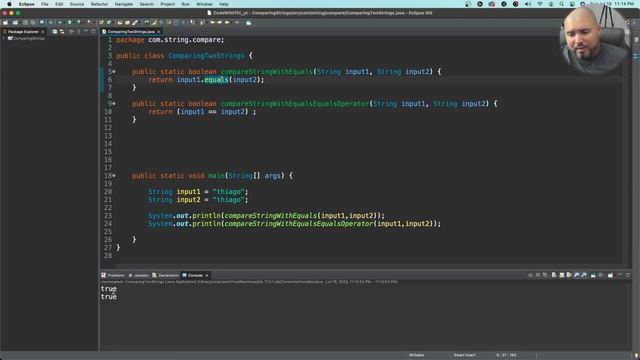Switch to the Problems tab
Screen dimensions: 640x360
(113, 275)
